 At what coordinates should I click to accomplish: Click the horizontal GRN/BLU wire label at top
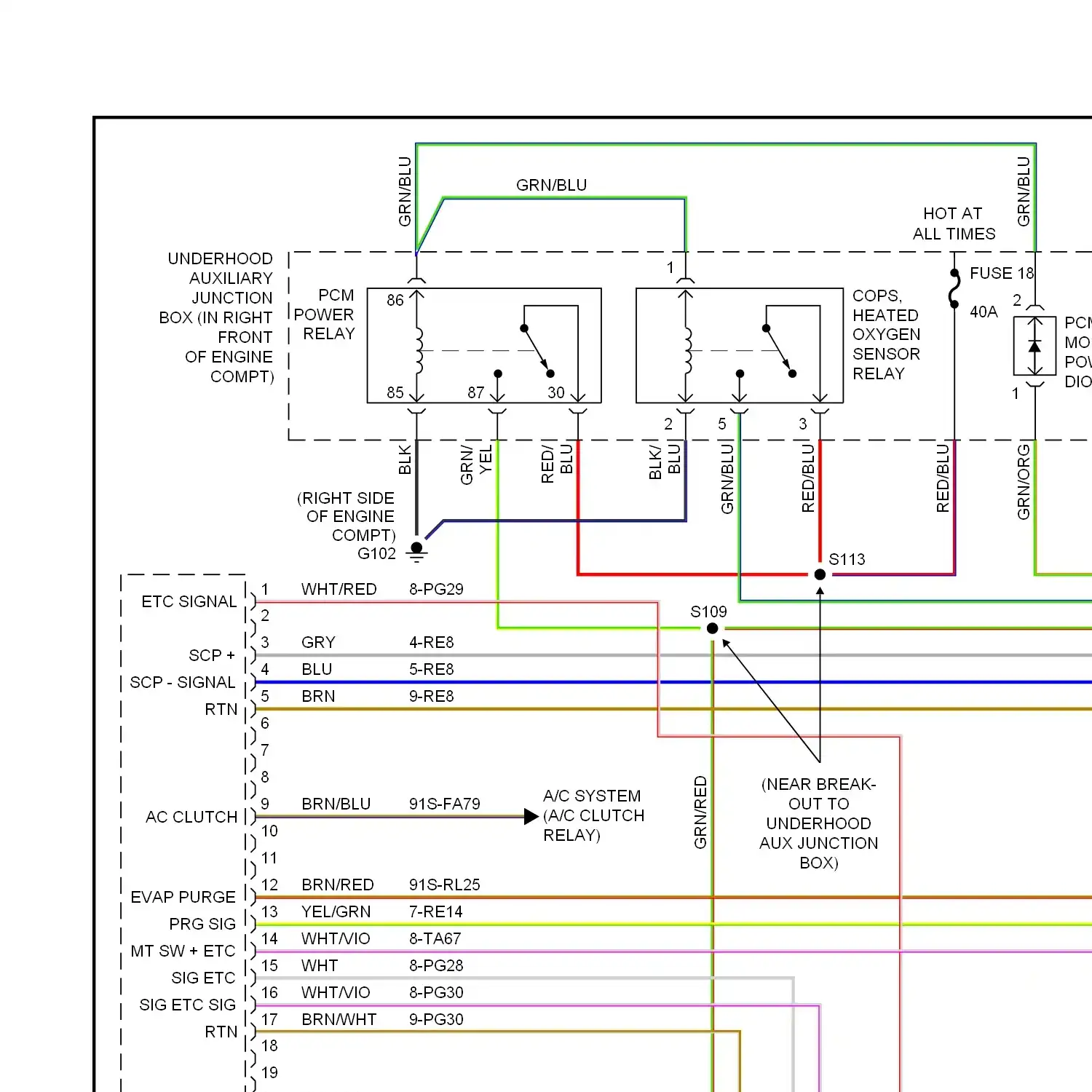pos(551,185)
